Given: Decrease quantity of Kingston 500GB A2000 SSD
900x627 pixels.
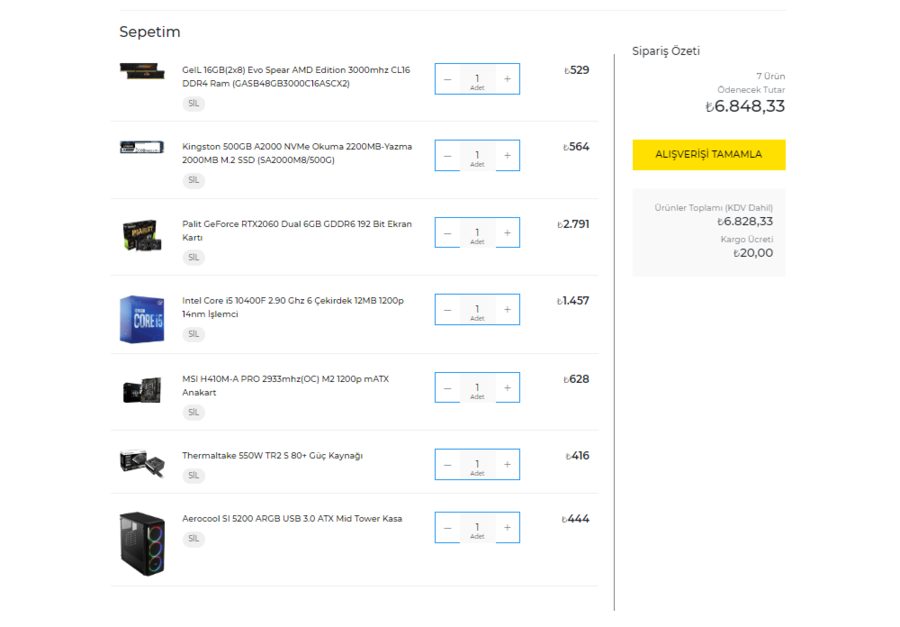Looking at the screenshot, I should click(448, 156).
